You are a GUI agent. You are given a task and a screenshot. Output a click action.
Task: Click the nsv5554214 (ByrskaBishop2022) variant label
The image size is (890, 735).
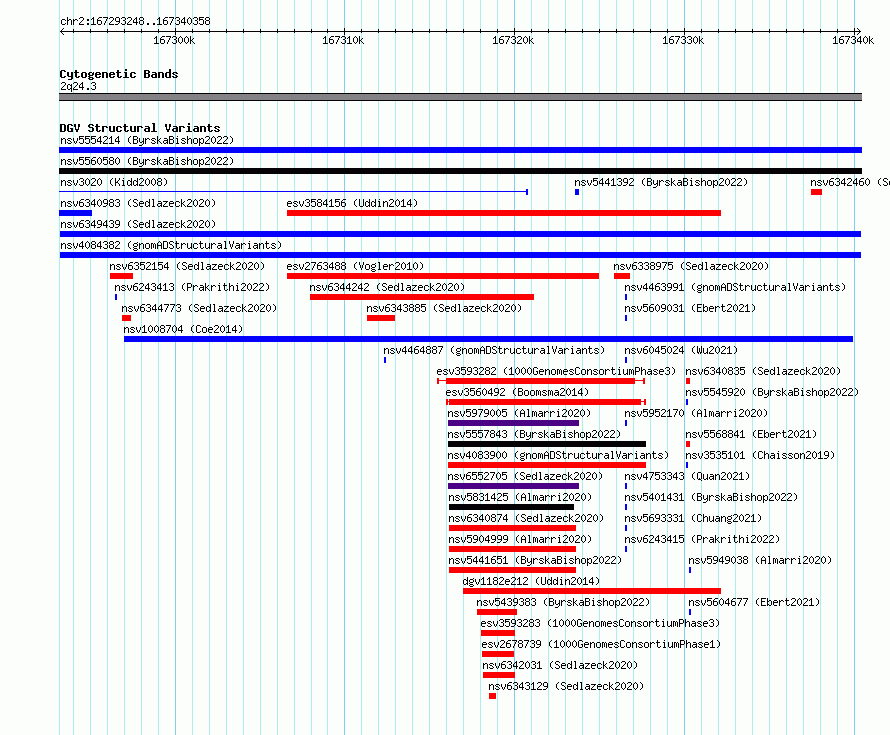pyautogui.click(x=147, y=140)
